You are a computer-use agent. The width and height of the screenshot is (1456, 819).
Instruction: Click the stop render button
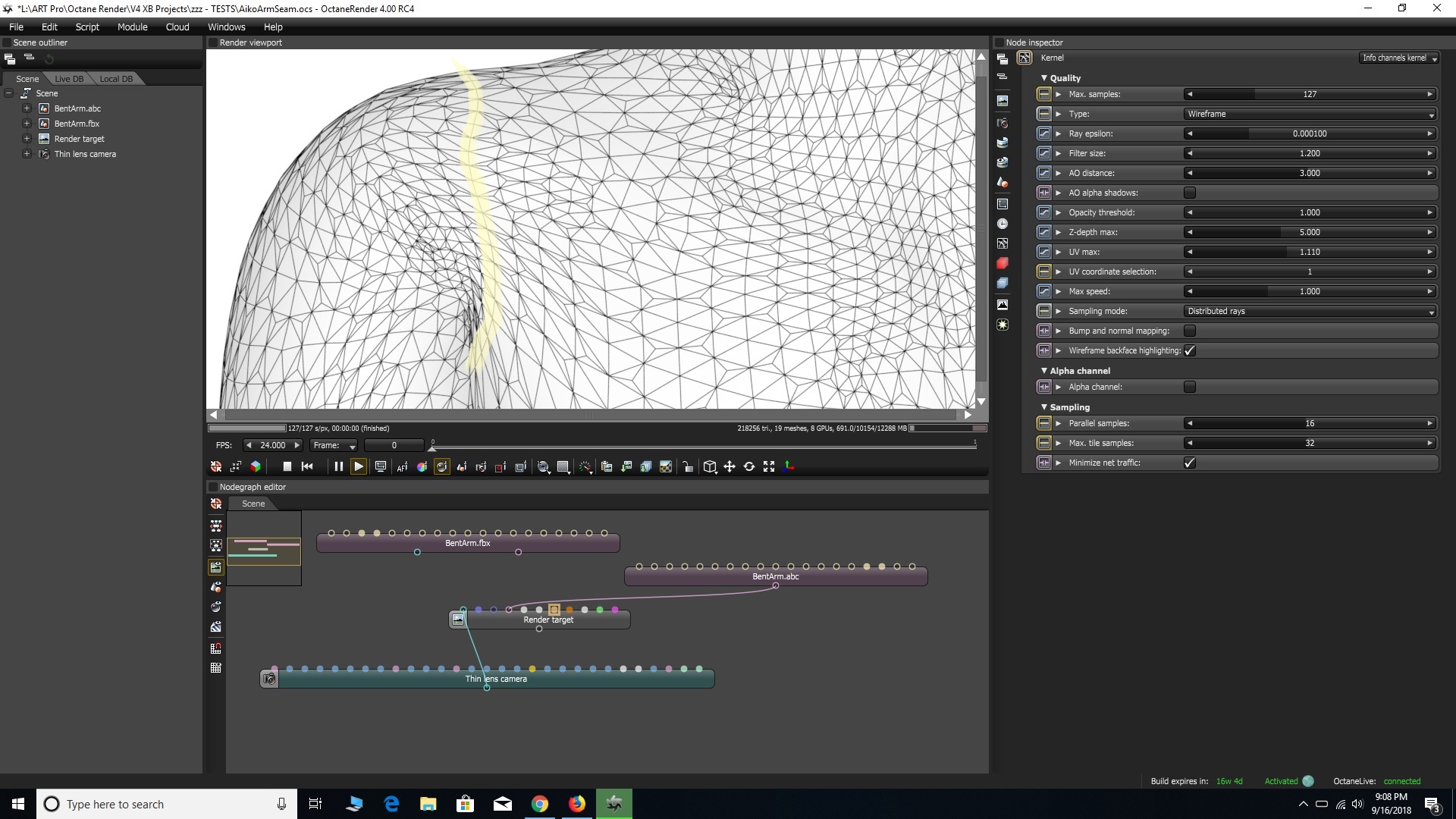pyautogui.click(x=287, y=467)
